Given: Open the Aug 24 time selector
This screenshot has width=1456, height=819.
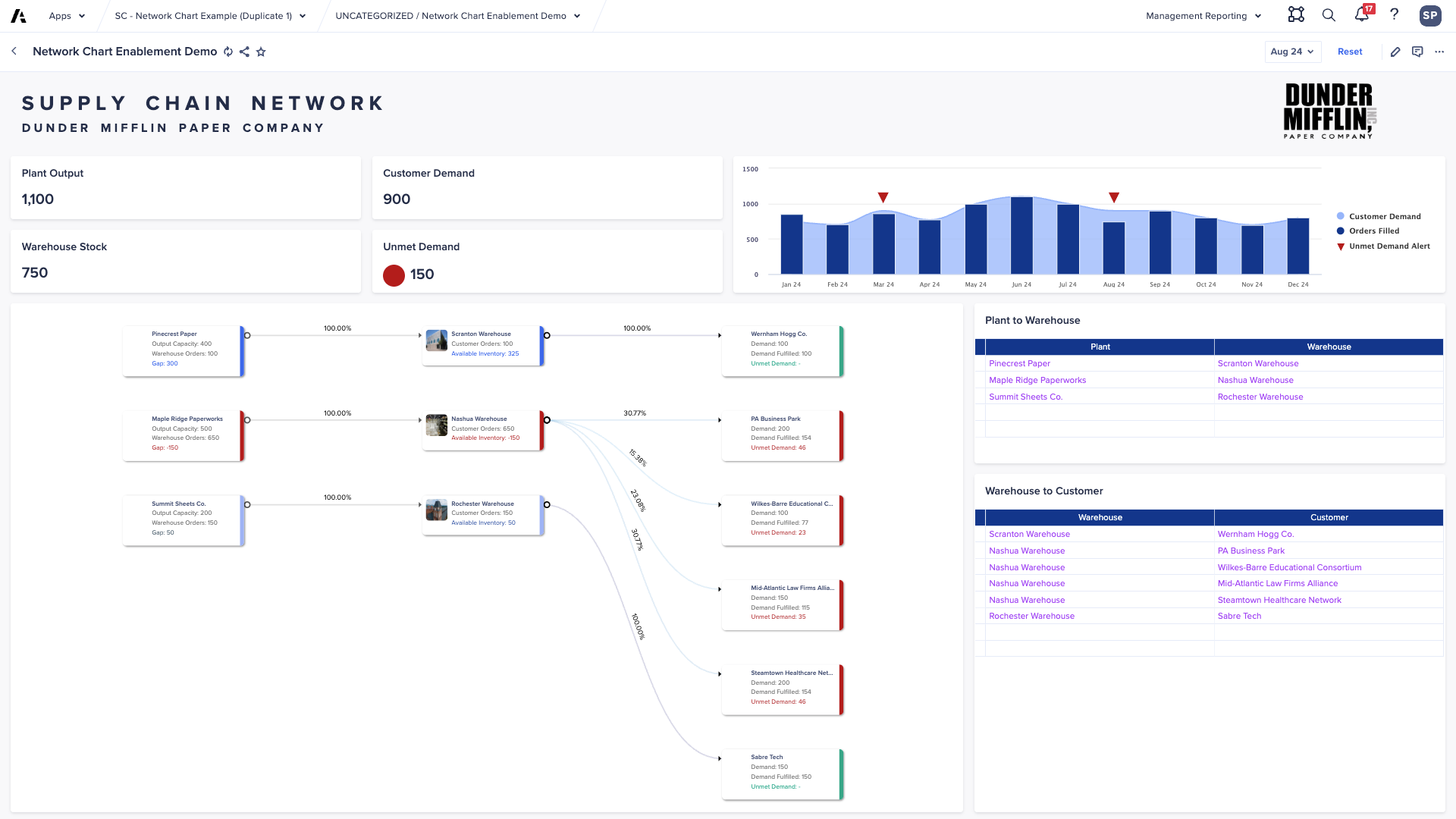Looking at the screenshot, I should tap(1292, 52).
